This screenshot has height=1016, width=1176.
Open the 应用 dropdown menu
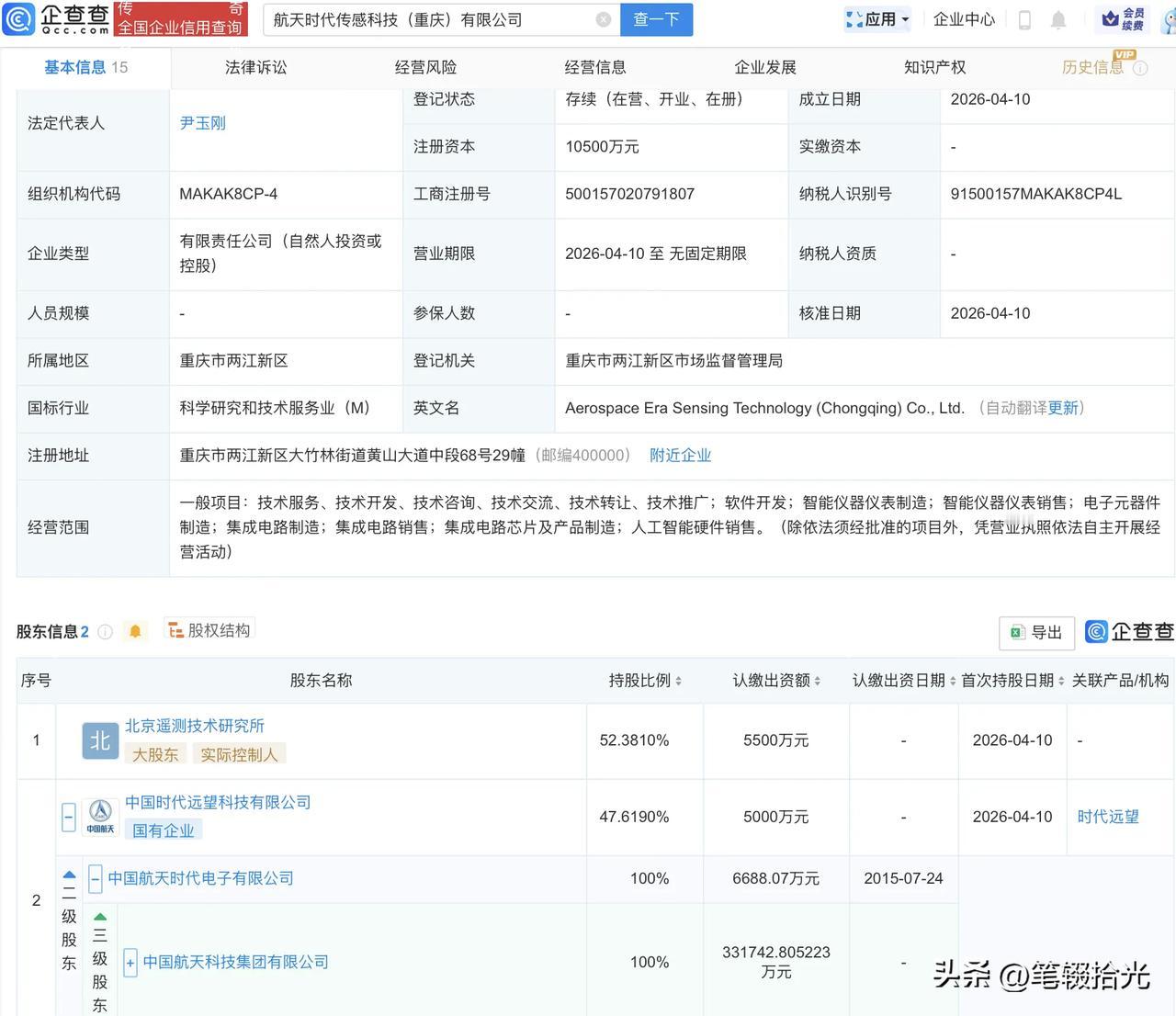(876, 18)
